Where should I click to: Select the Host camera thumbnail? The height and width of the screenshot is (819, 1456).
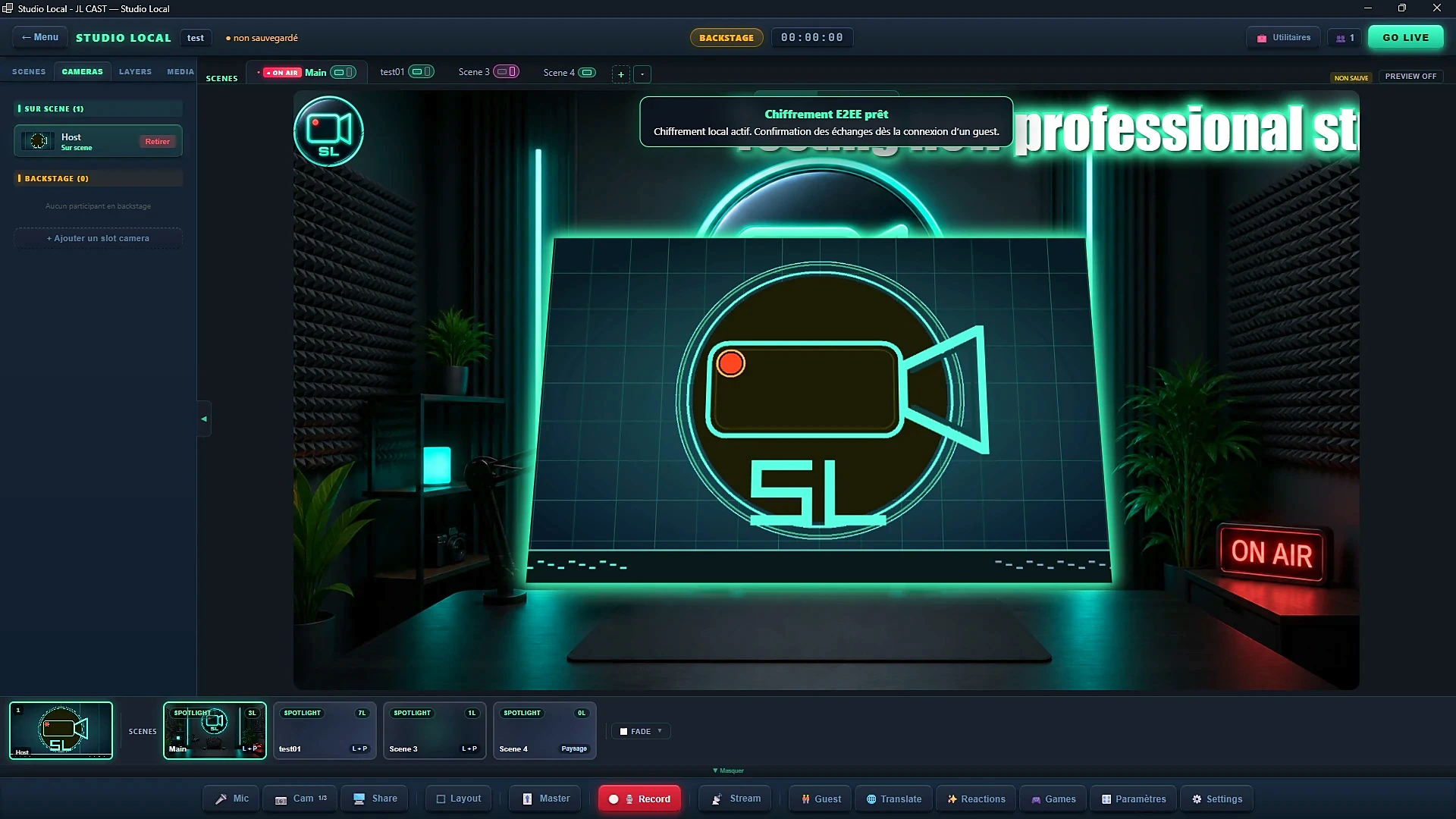(61, 730)
